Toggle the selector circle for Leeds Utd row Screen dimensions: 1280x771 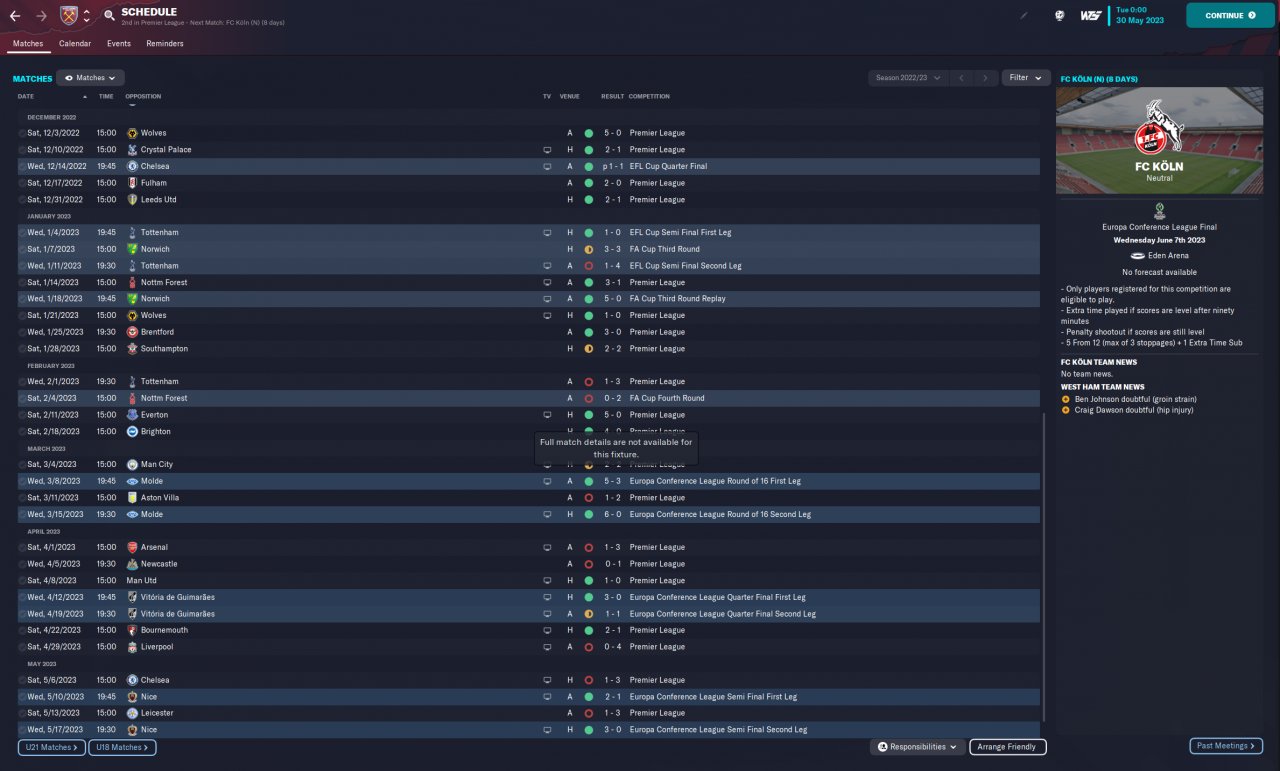(22, 200)
